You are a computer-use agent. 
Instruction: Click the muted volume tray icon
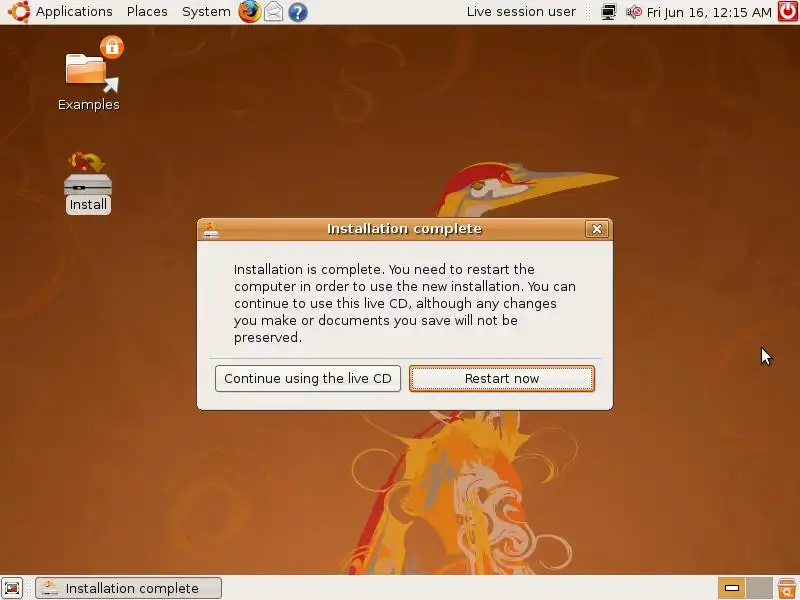click(634, 12)
